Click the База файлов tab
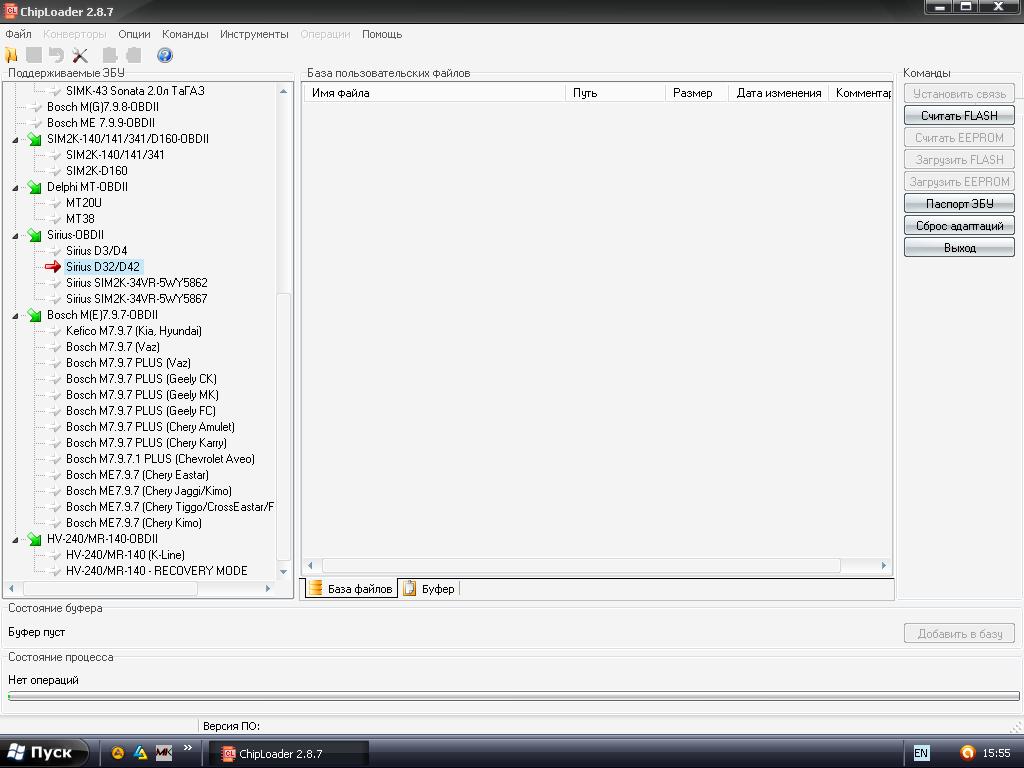This screenshot has width=1024, height=768. [x=350, y=589]
